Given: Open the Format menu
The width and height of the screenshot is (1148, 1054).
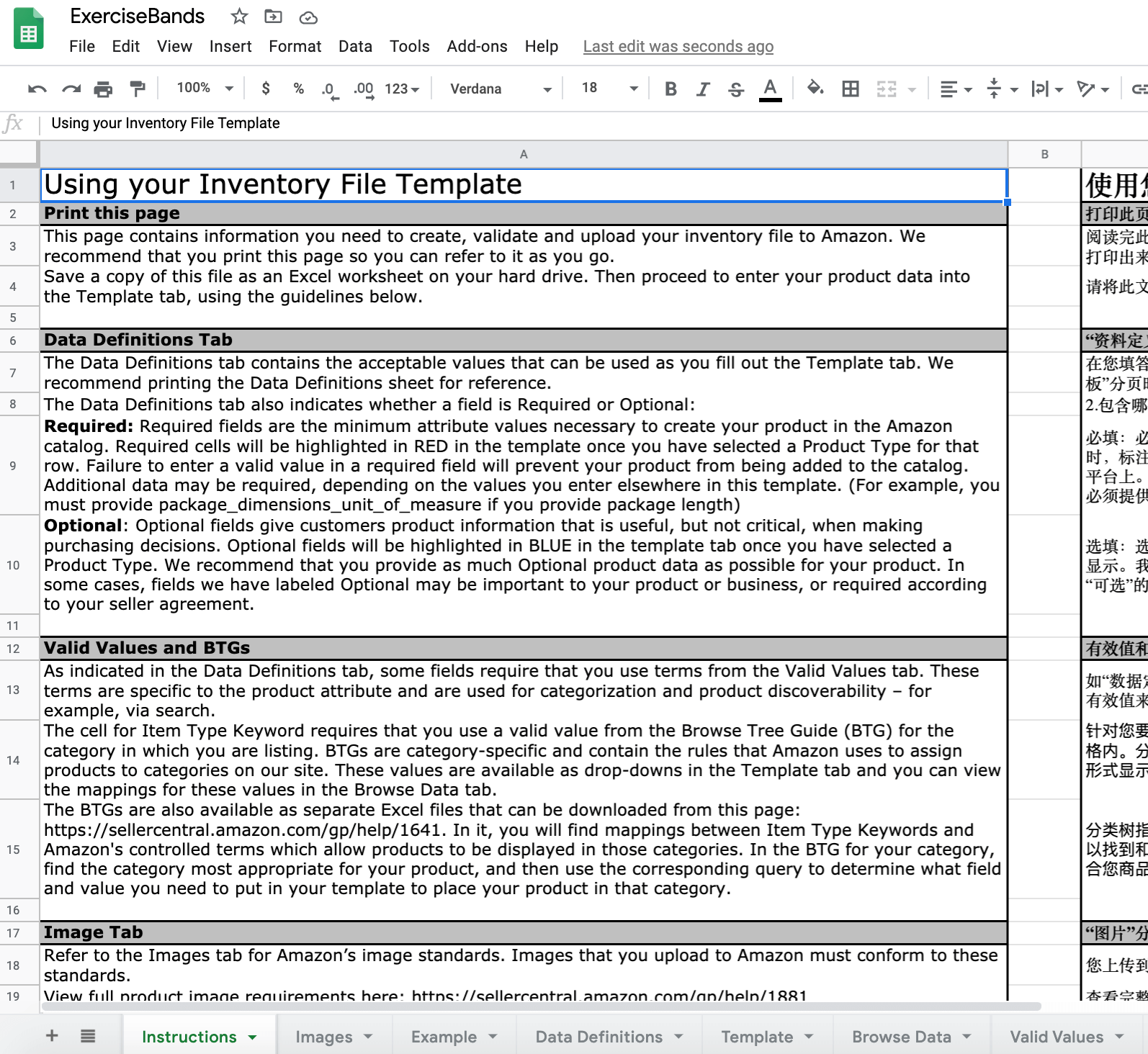Looking at the screenshot, I should pos(295,47).
